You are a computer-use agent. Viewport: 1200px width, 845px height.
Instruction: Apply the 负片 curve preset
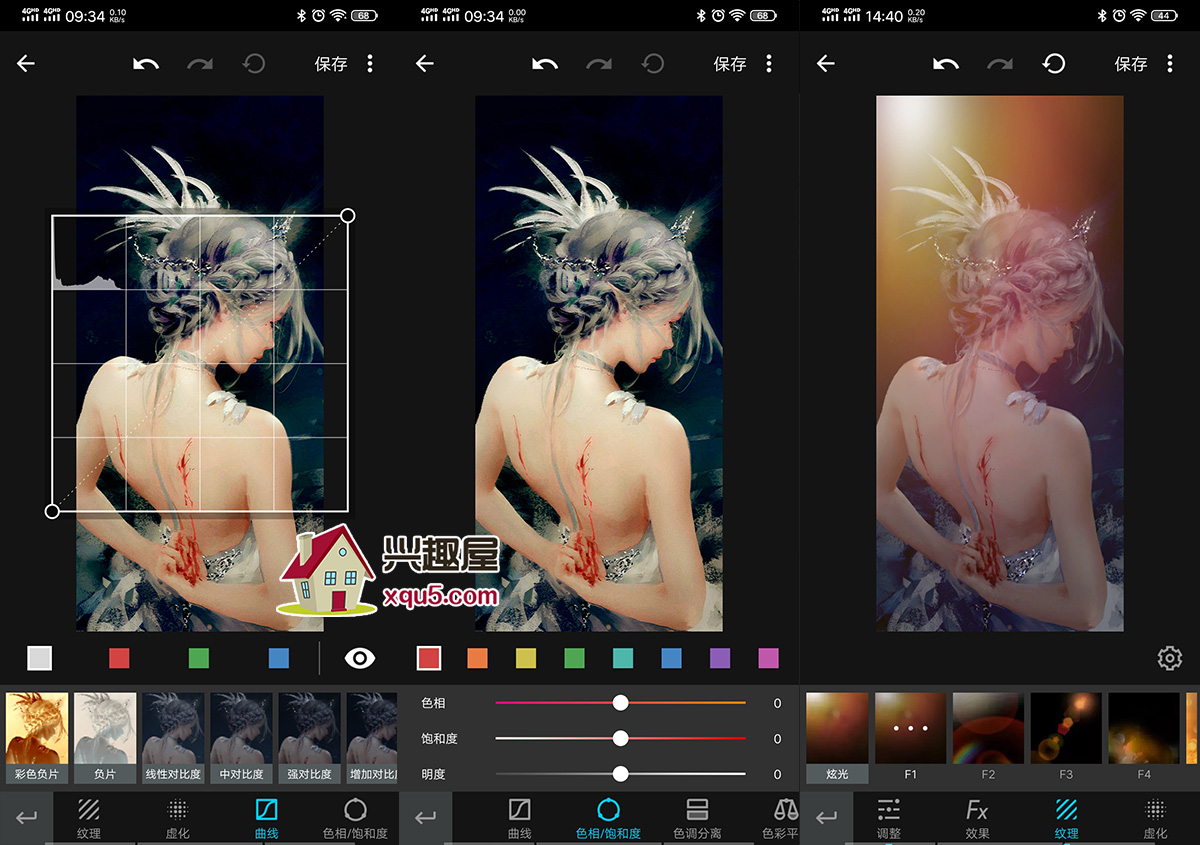[x=105, y=737]
